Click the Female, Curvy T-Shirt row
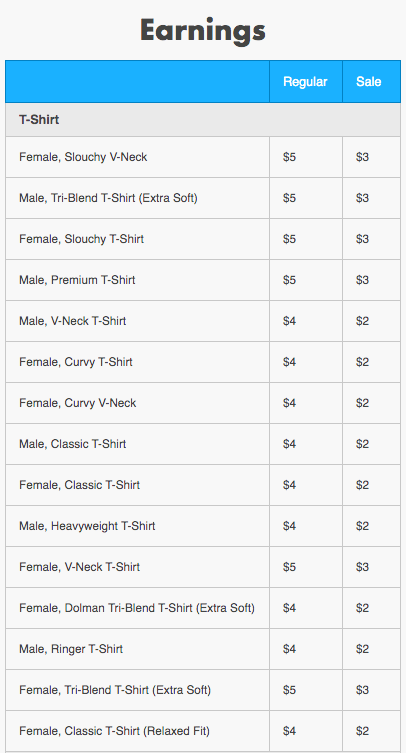 tap(203, 362)
